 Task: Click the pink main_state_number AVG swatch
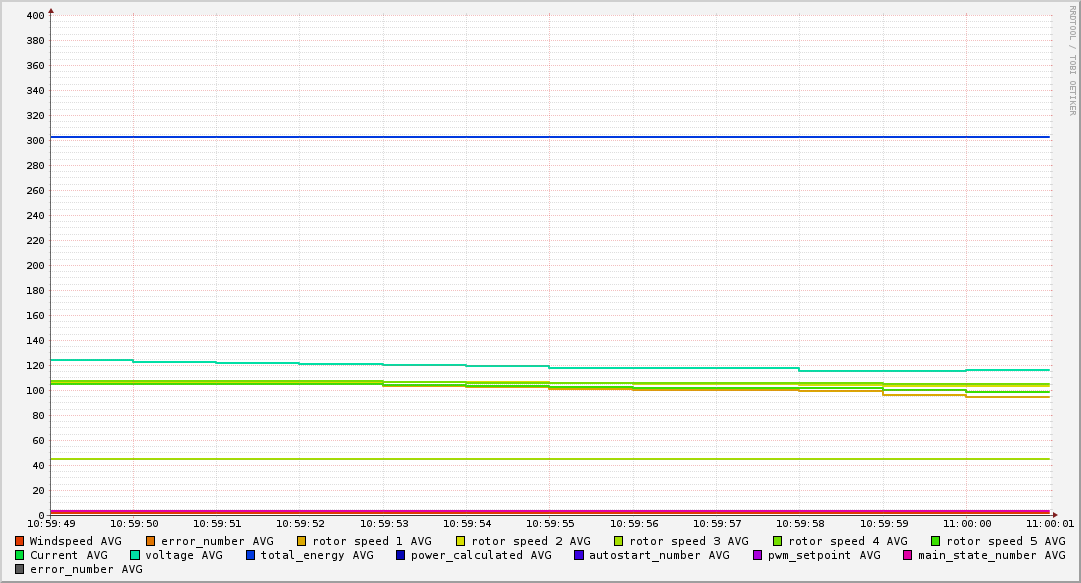click(x=908, y=555)
